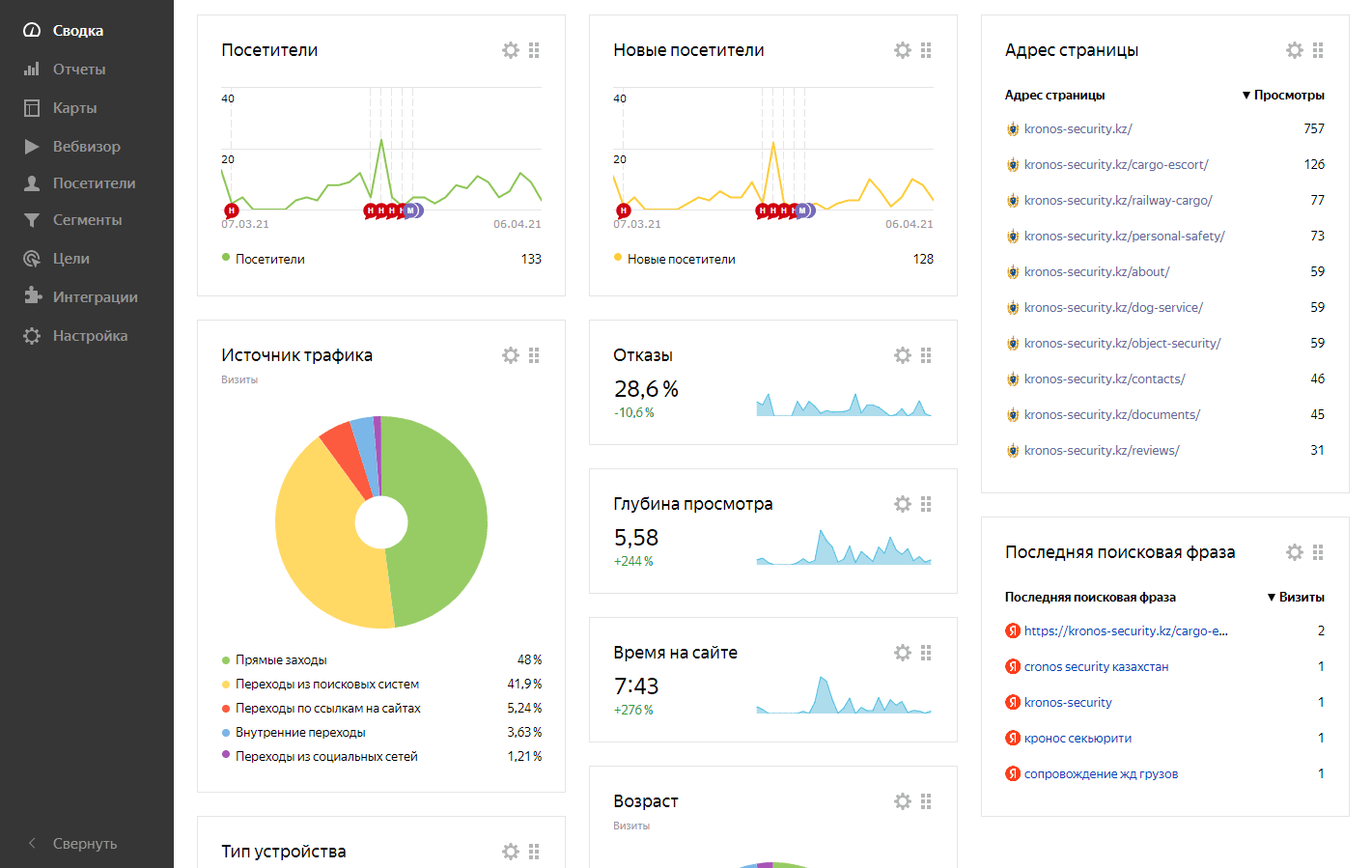
Task: Click the Сводка dashboard icon in sidebar
Action: [x=32, y=30]
